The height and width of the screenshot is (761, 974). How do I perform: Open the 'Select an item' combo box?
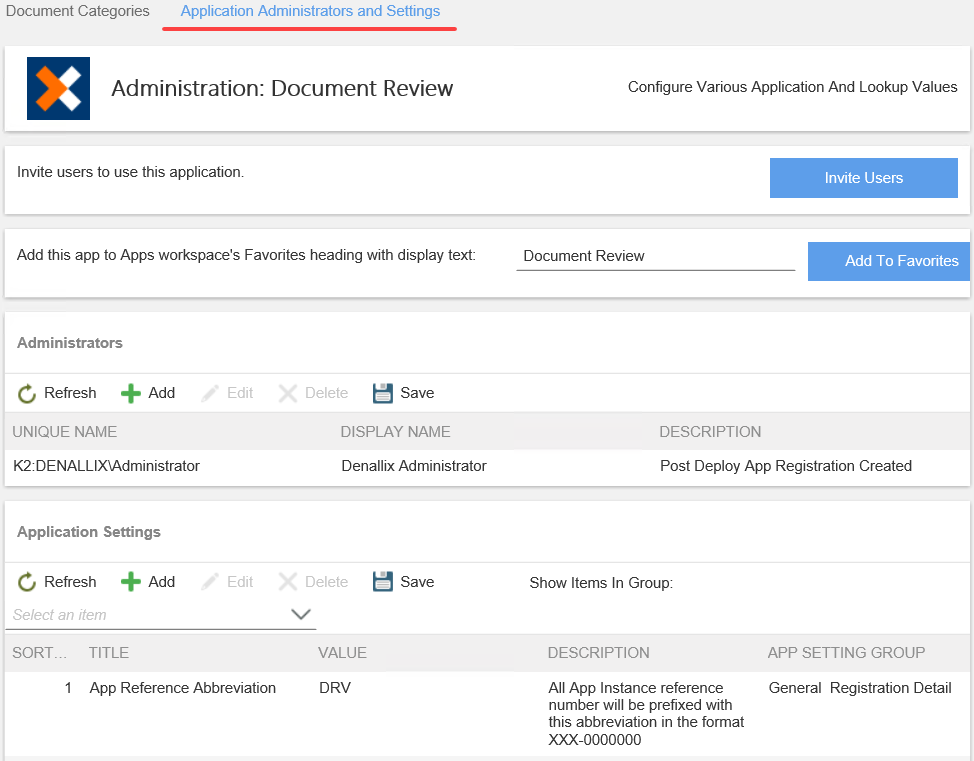pyautogui.click(x=150, y=615)
